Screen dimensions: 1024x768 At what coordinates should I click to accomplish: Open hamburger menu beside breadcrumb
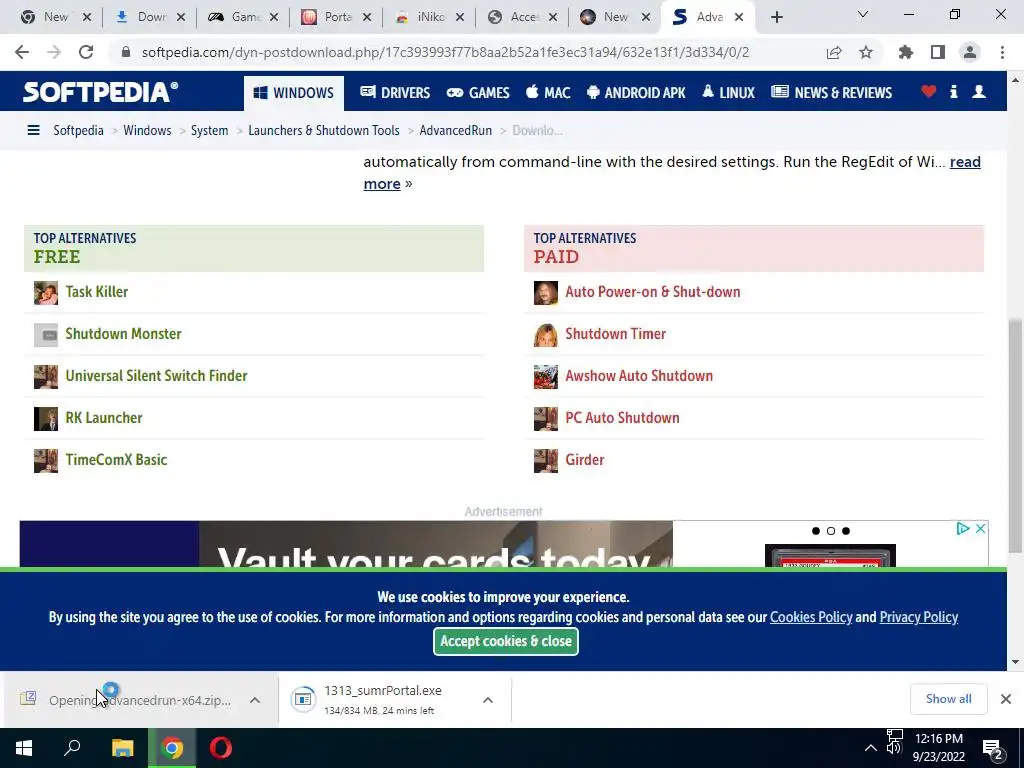coord(33,131)
